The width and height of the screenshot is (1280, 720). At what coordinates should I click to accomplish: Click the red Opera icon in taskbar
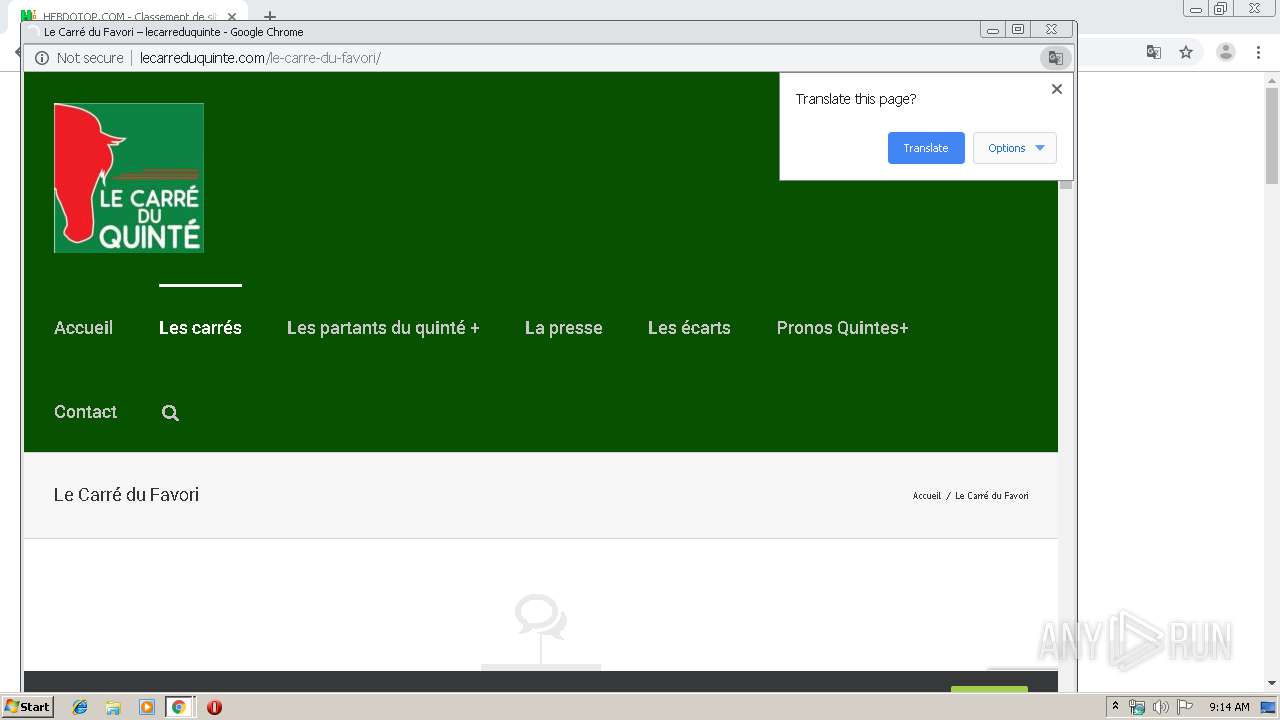coord(214,707)
